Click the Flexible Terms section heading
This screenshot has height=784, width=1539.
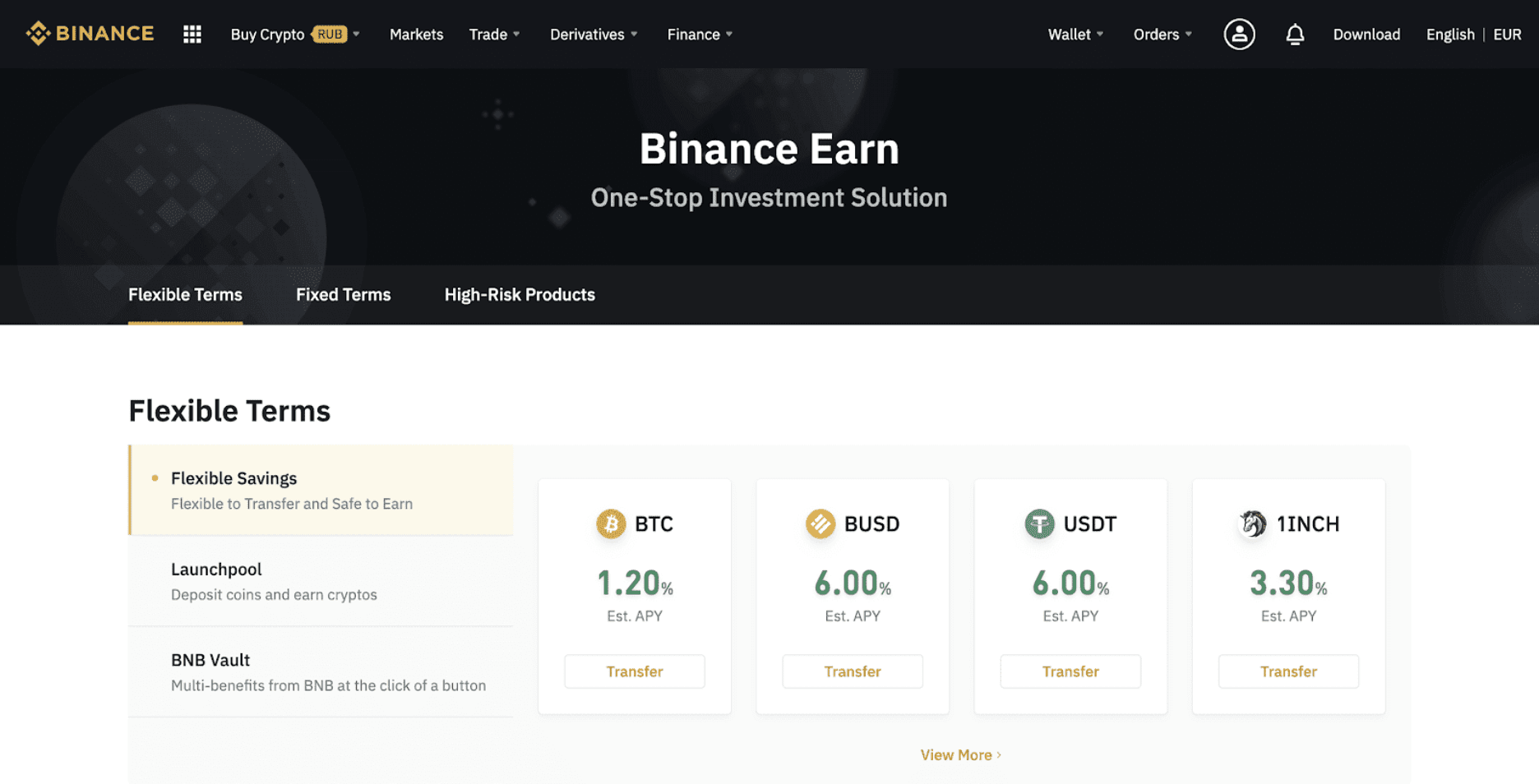click(x=229, y=410)
